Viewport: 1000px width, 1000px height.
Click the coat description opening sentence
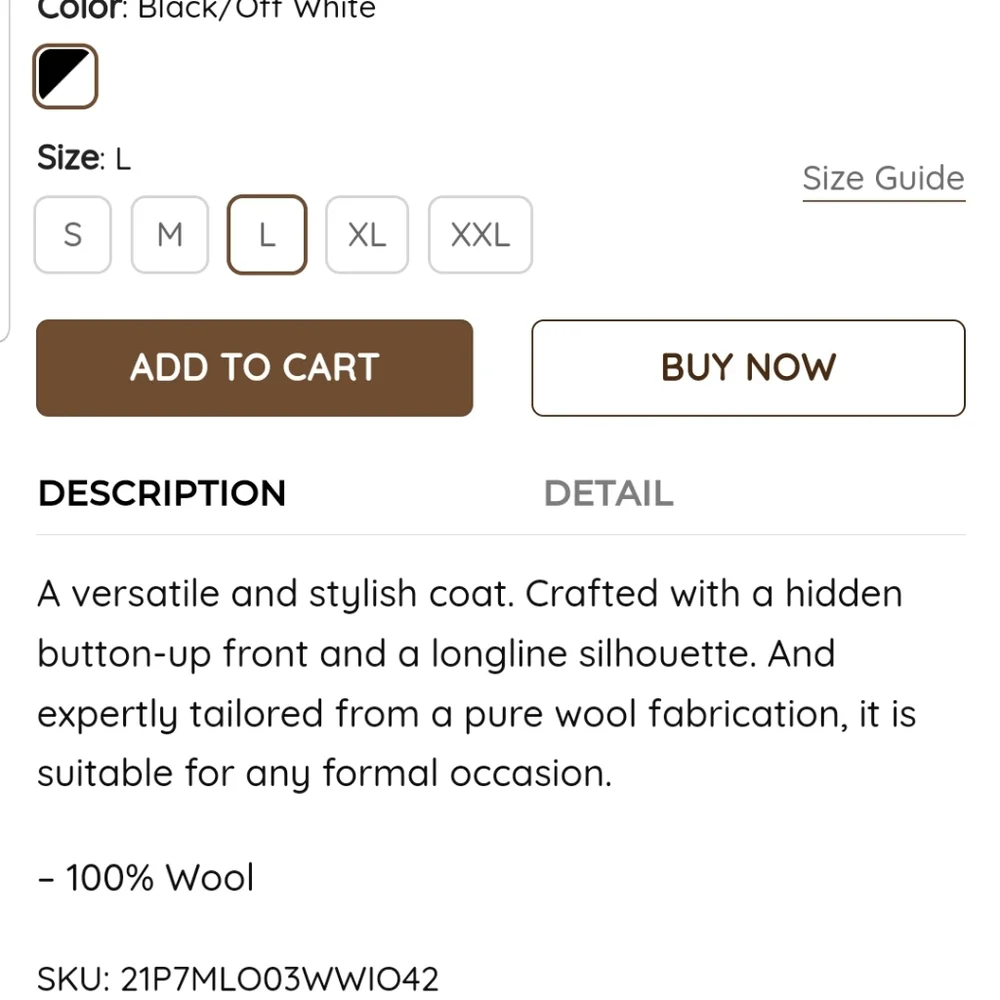(470, 593)
